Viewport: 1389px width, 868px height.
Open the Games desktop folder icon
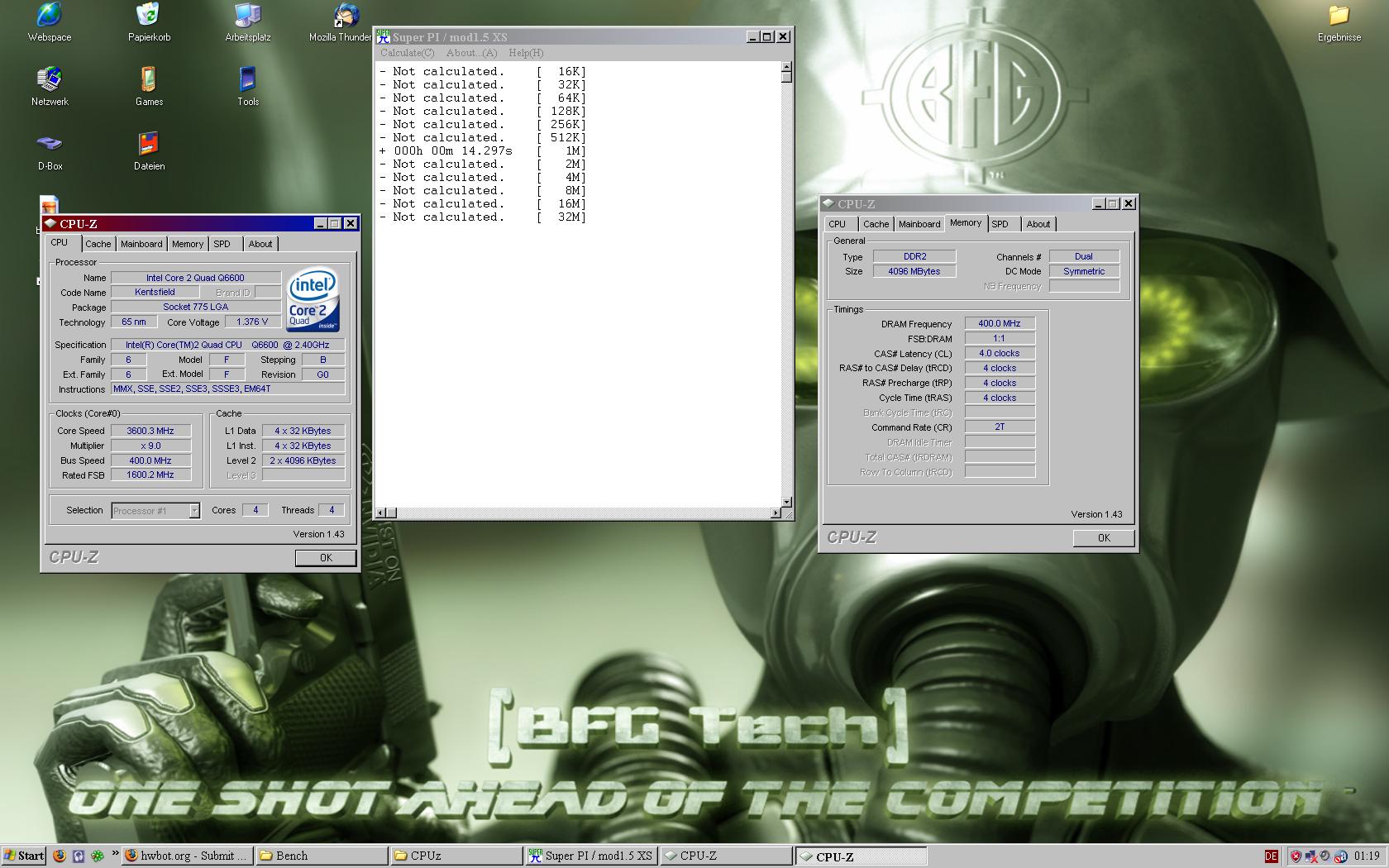coord(149,87)
